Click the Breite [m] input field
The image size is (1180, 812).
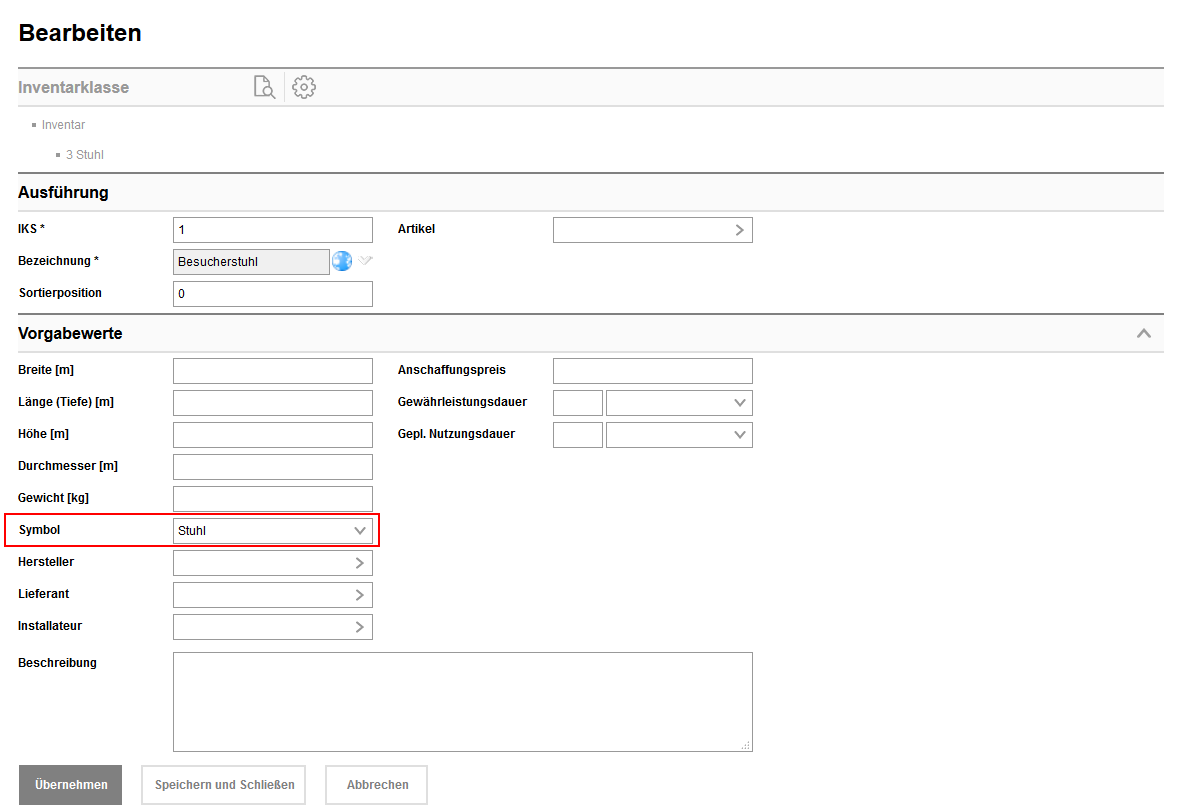[x=272, y=371]
